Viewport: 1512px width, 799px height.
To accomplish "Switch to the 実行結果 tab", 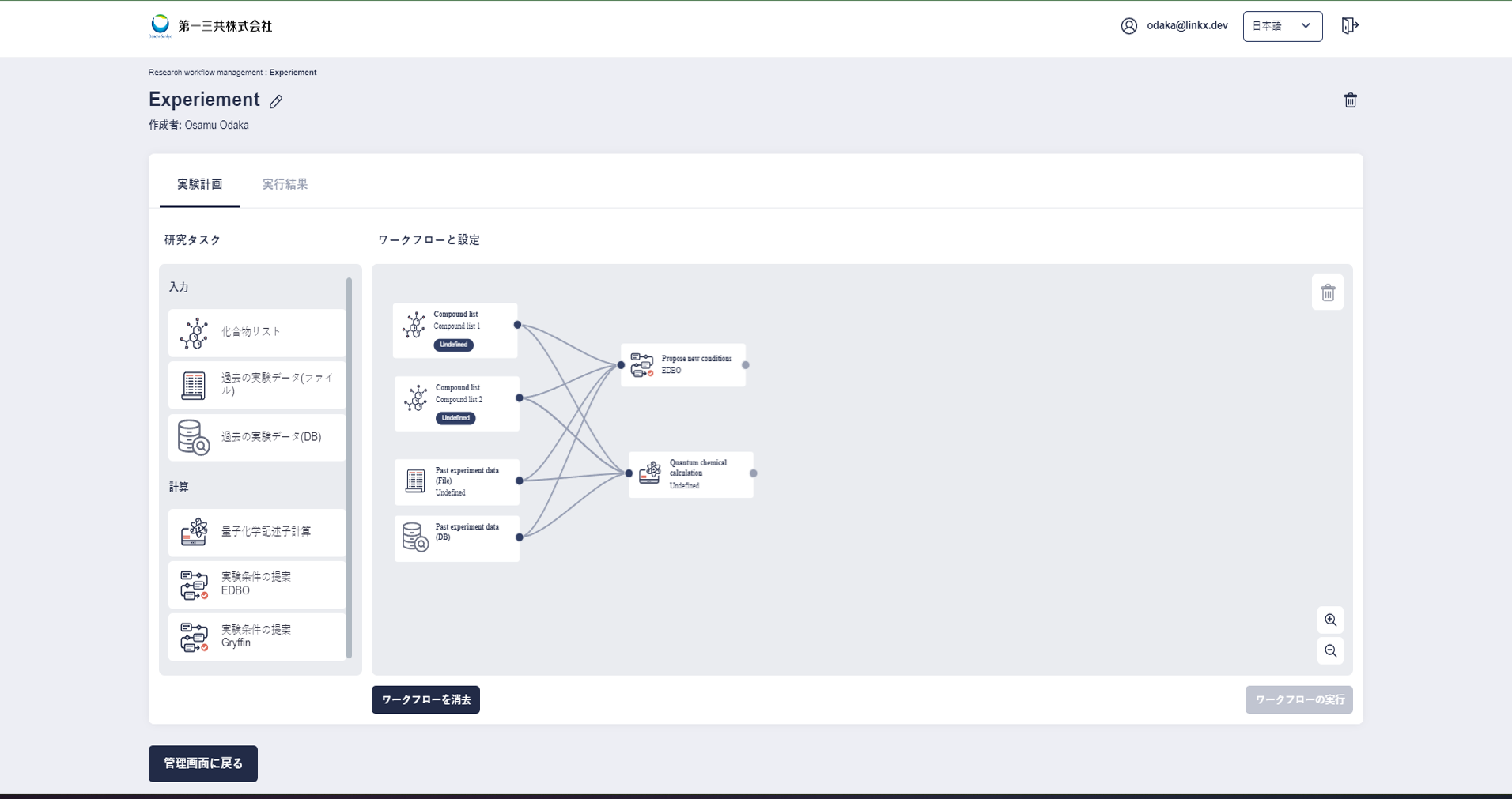I will (x=285, y=184).
